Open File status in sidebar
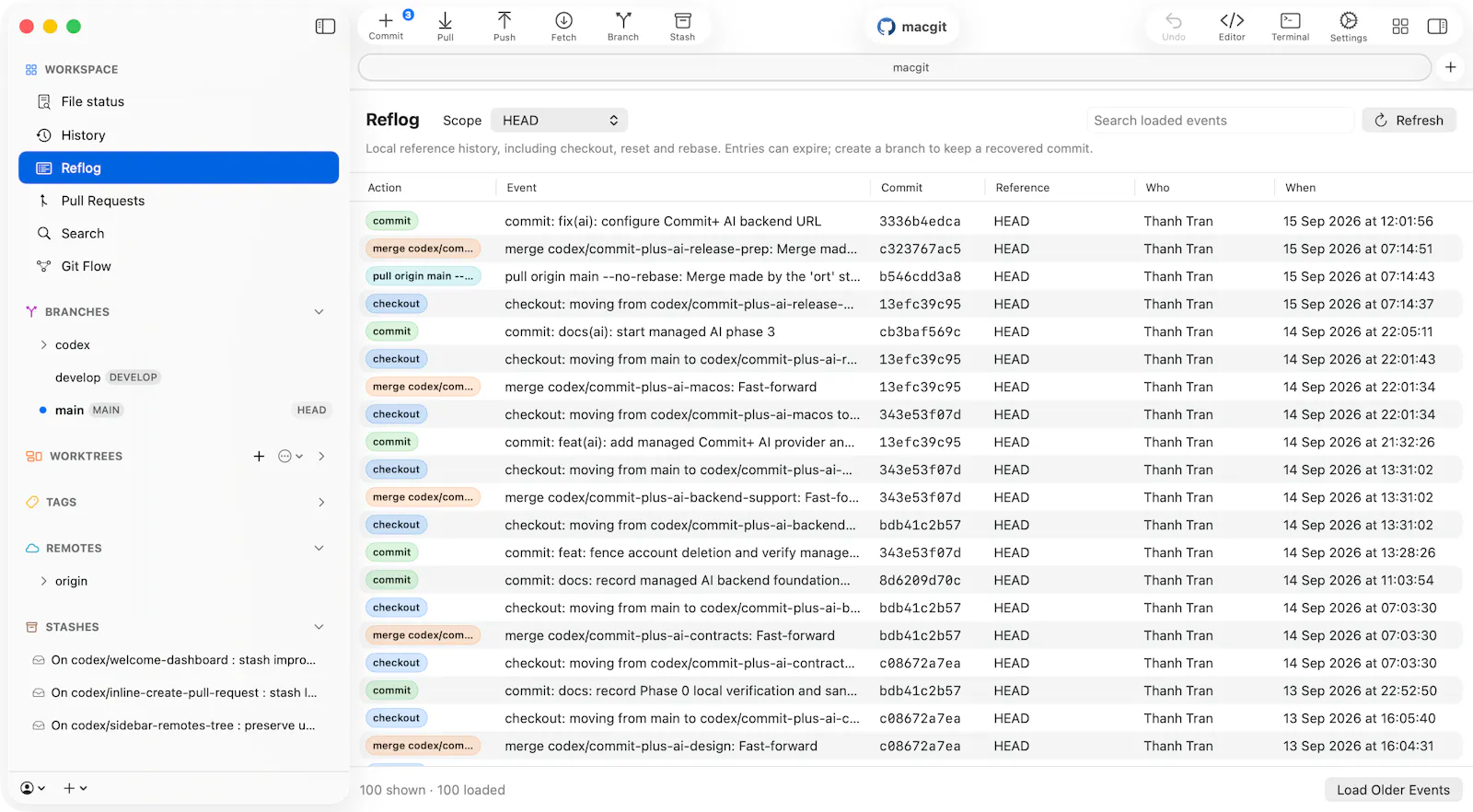The image size is (1473, 812). click(x=179, y=101)
